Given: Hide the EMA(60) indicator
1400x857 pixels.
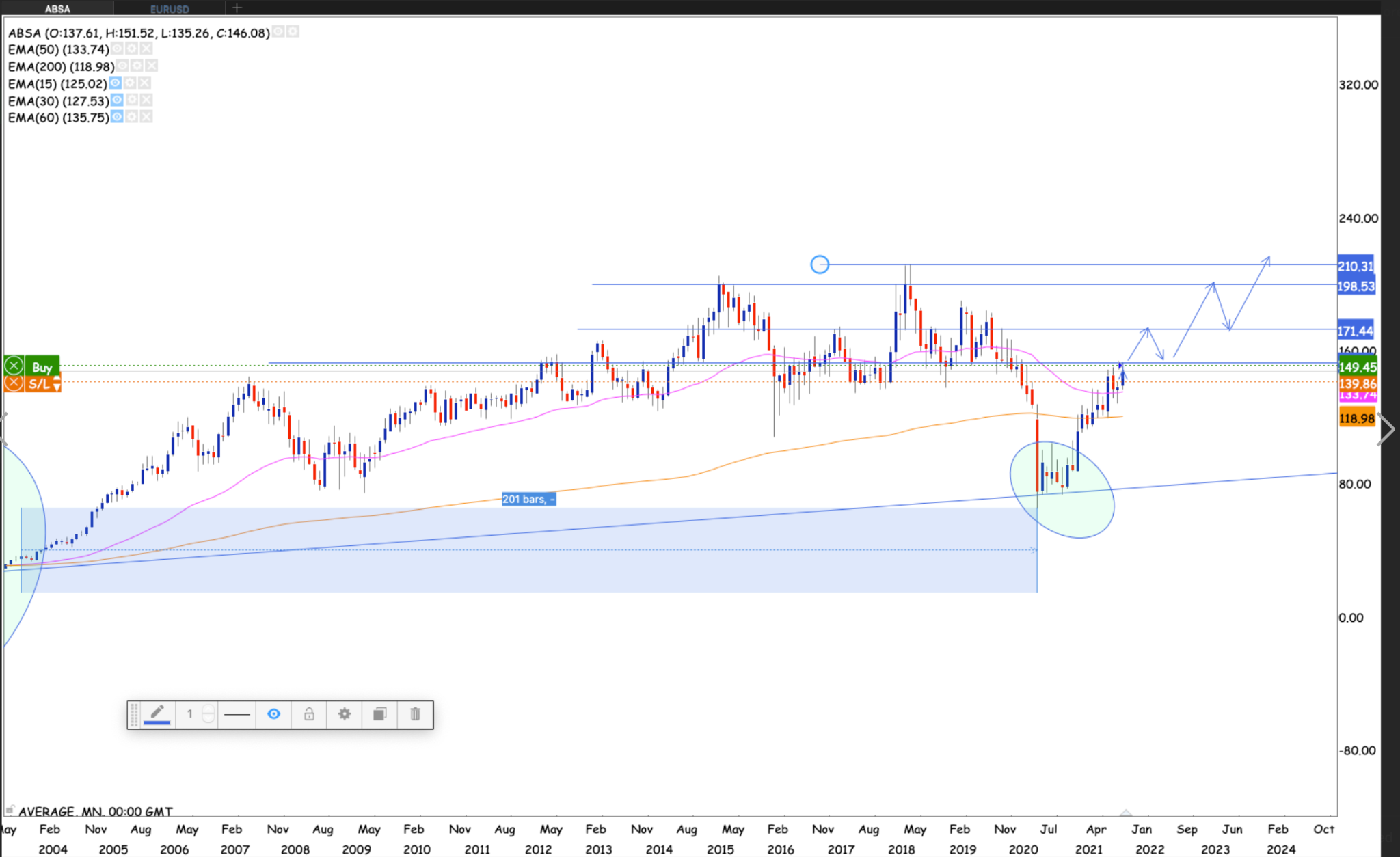Looking at the screenshot, I should [x=118, y=118].
